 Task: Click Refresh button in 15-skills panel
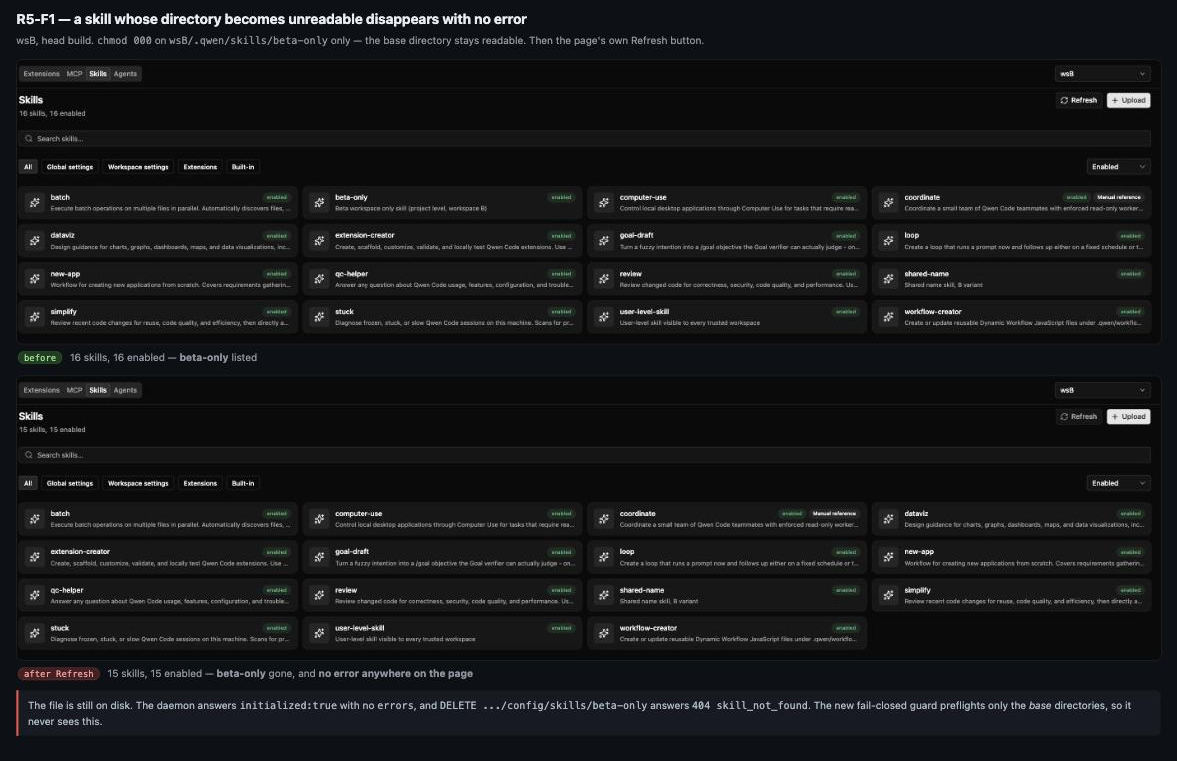(x=1079, y=417)
